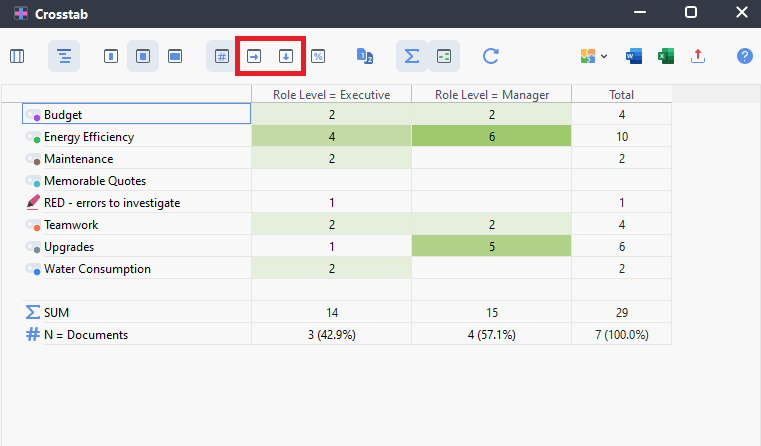Select RED - errors to investigate row
The width and height of the screenshot is (761, 446).
point(136,203)
